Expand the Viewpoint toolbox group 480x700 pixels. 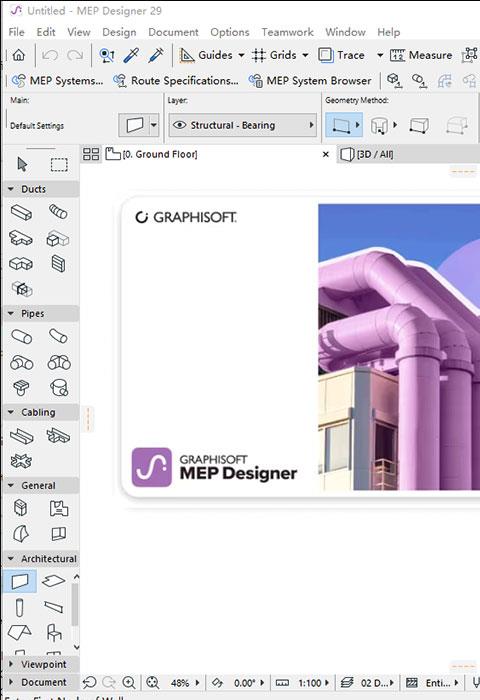(11, 664)
